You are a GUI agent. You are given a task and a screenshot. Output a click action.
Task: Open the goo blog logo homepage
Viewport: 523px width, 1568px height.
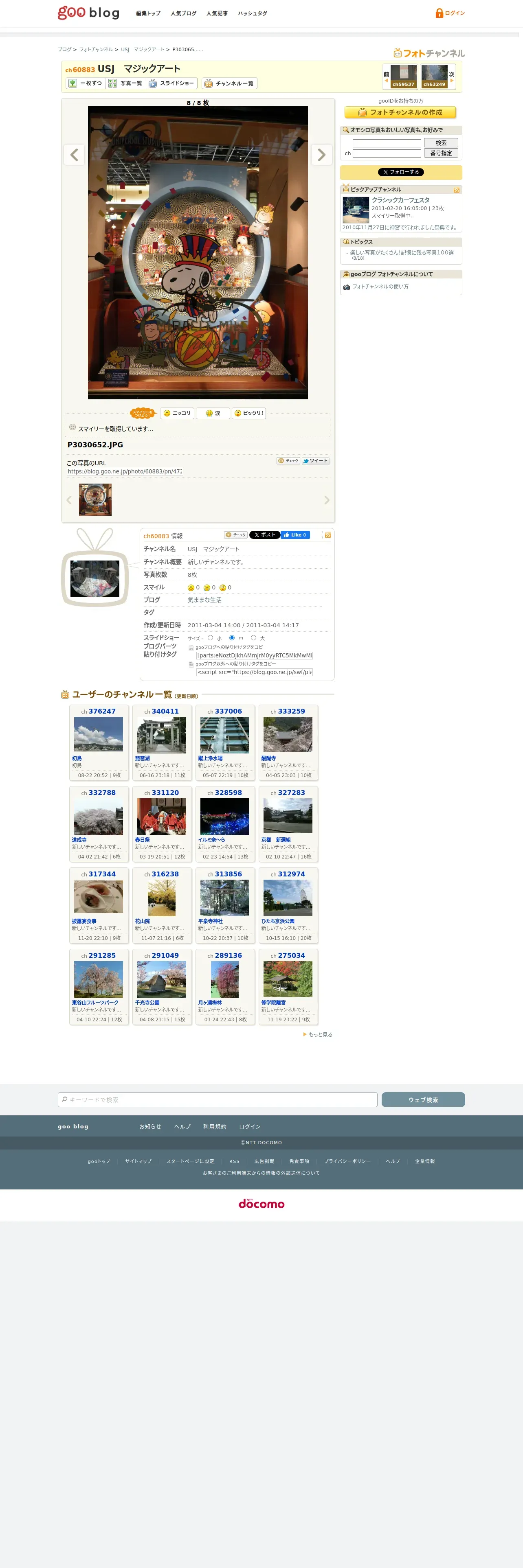point(88,13)
